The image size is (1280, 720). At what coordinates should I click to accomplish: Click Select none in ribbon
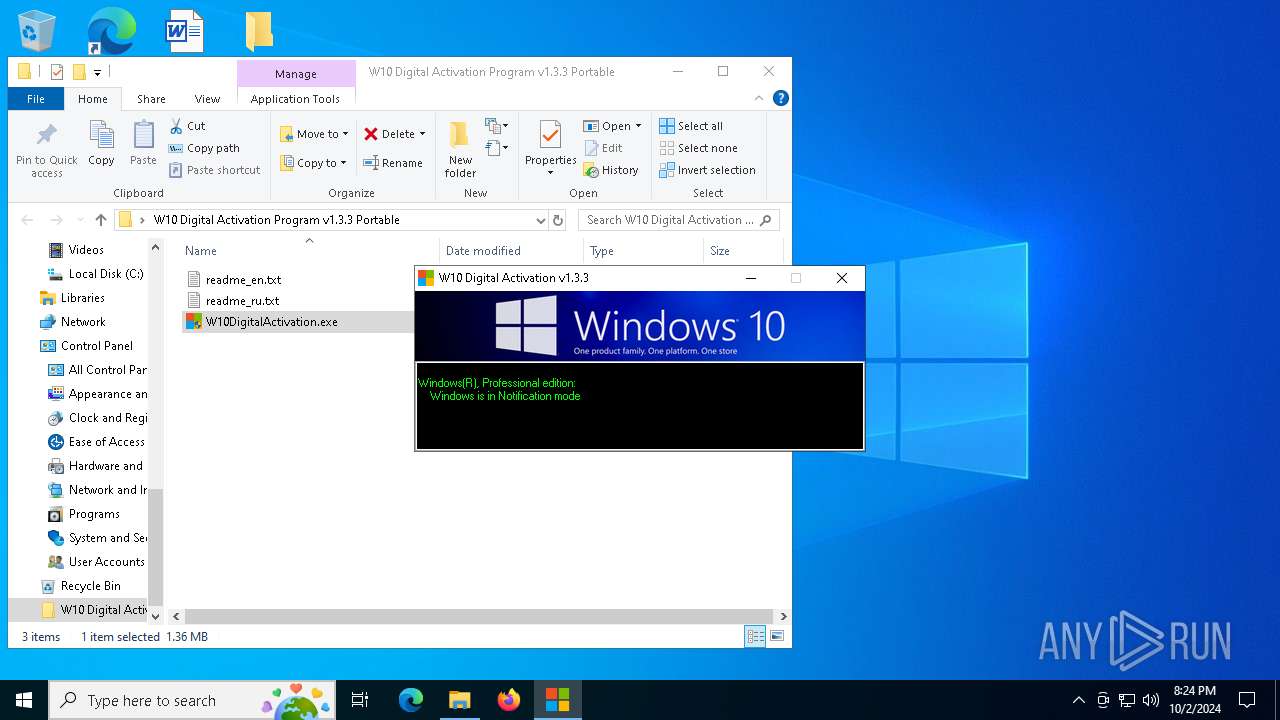[698, 148]
